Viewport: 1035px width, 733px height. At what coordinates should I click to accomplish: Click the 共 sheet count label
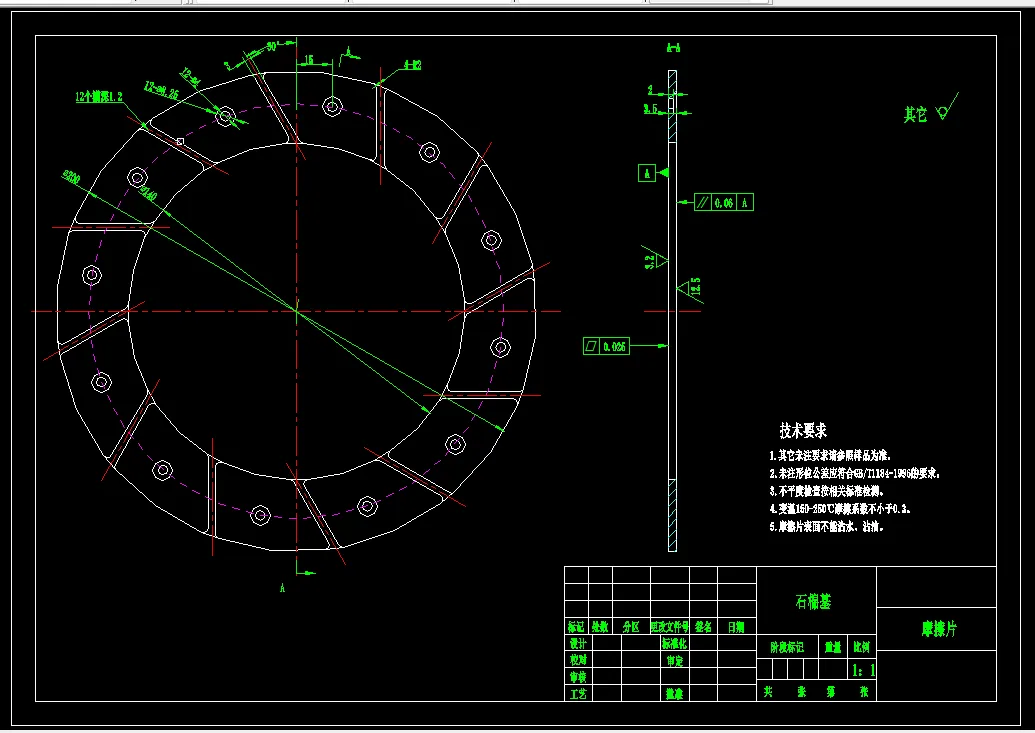tap(768, 691)
